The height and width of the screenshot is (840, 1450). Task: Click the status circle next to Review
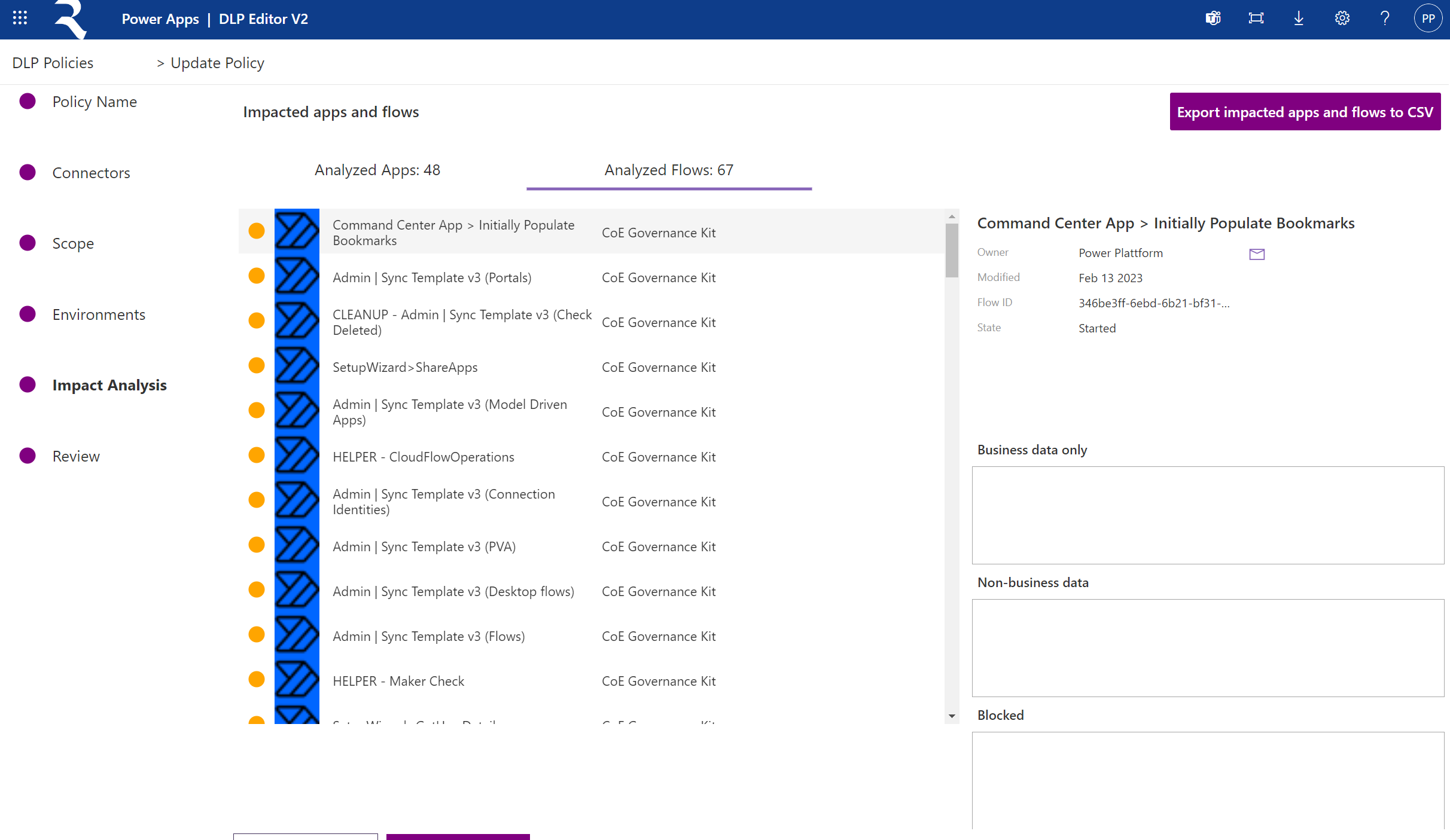click(x=27, y=455)
